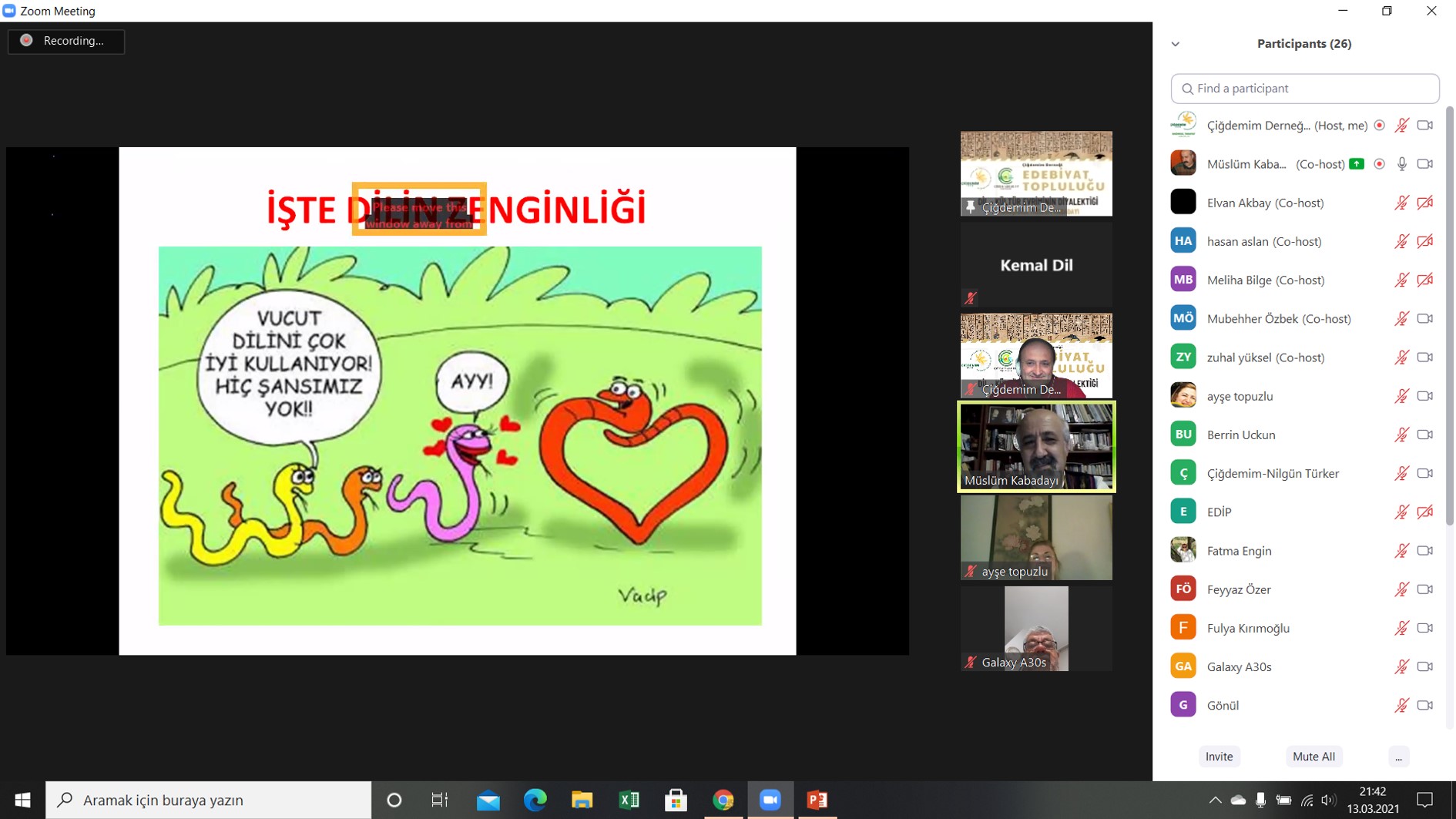Click green screen-share icon beside Müslüm Kabadayı

1357,164
